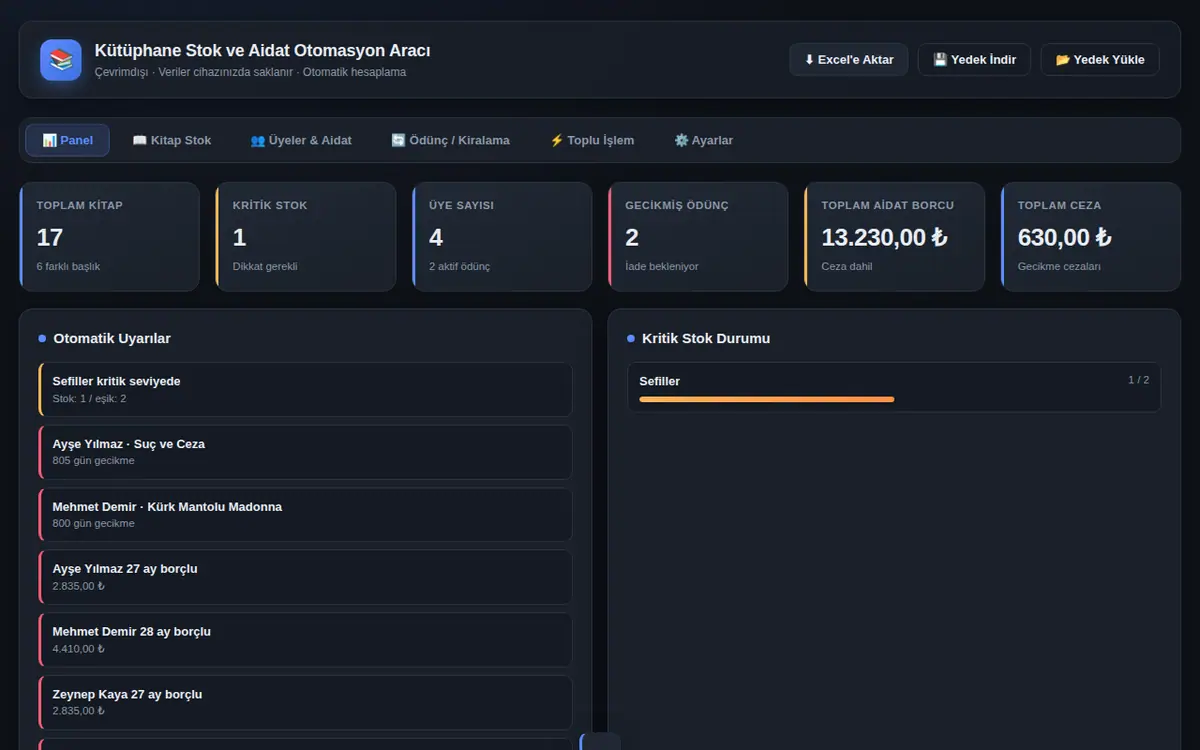This screenshot has height=750, width=1200.
Task: Go to Üyeler & Aidat tab
Action: pos(301,140)
